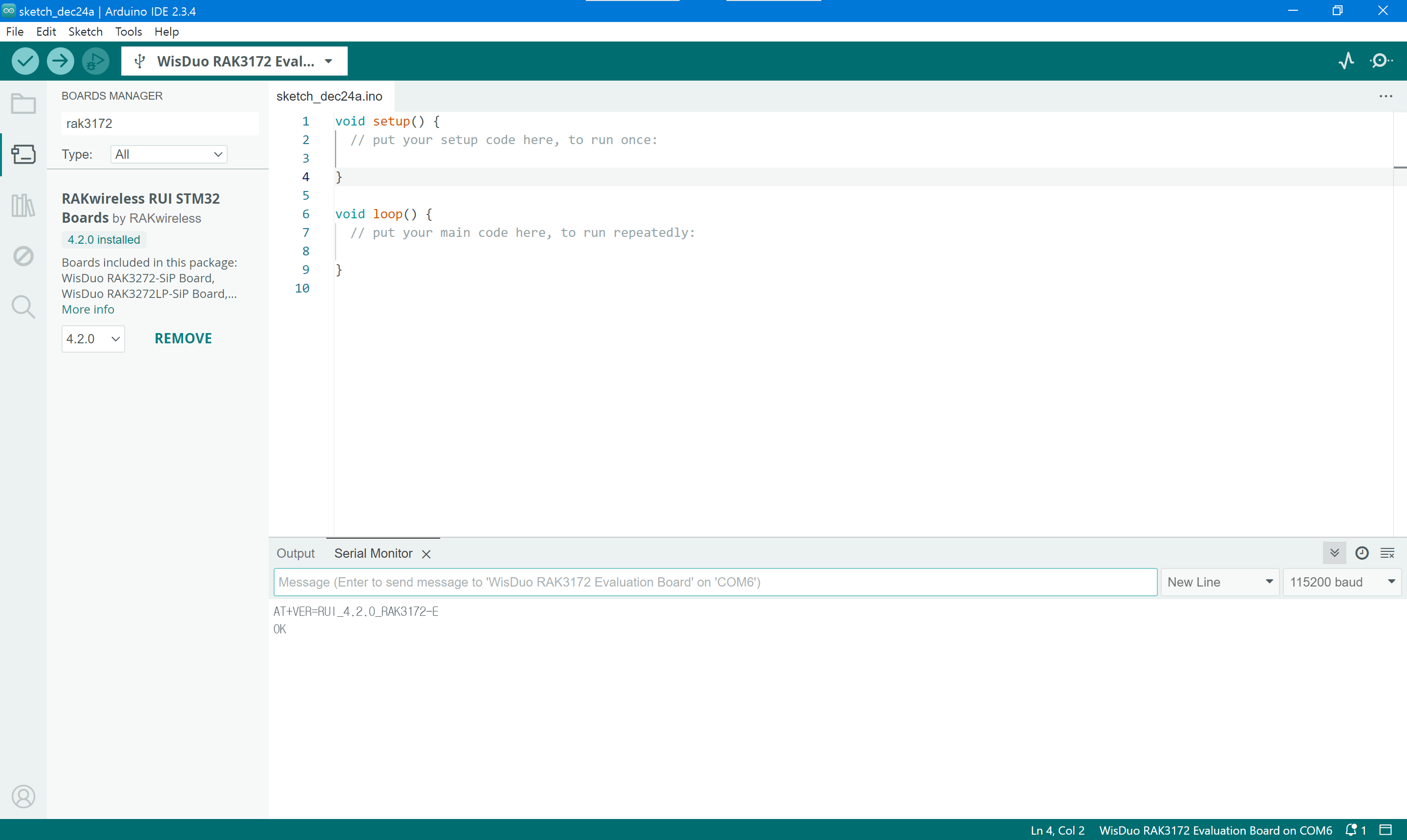Click 'WisDuo RAK3172 Evaluation Board on COM6' status

(1215, 830)
